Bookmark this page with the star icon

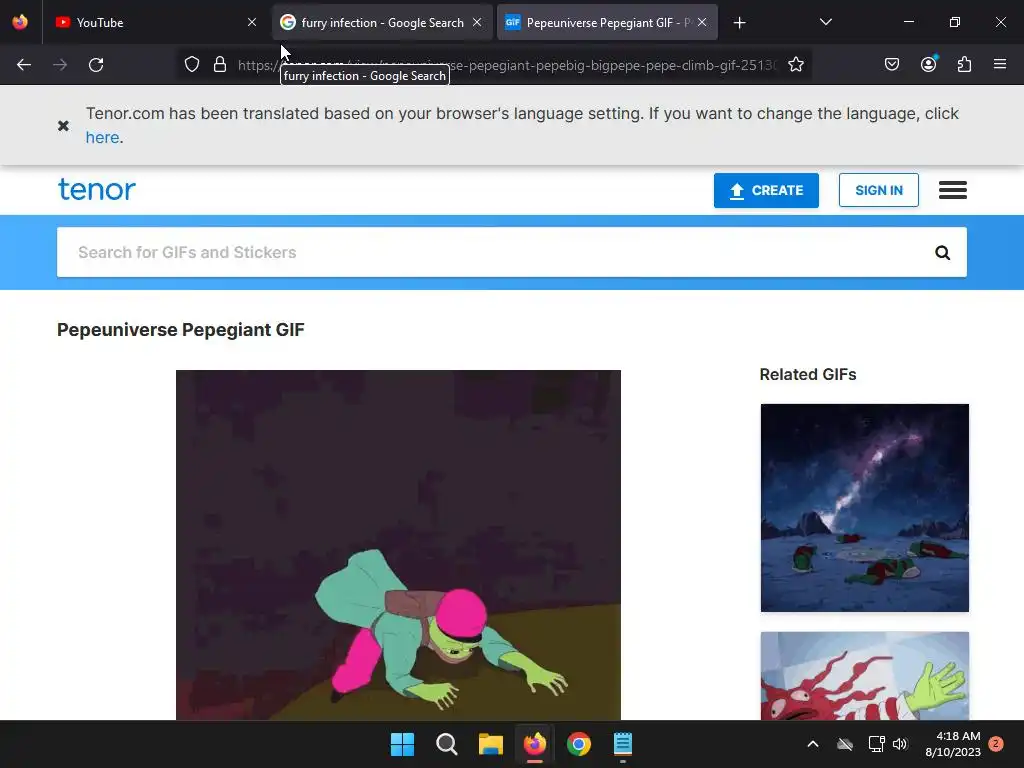795,65
